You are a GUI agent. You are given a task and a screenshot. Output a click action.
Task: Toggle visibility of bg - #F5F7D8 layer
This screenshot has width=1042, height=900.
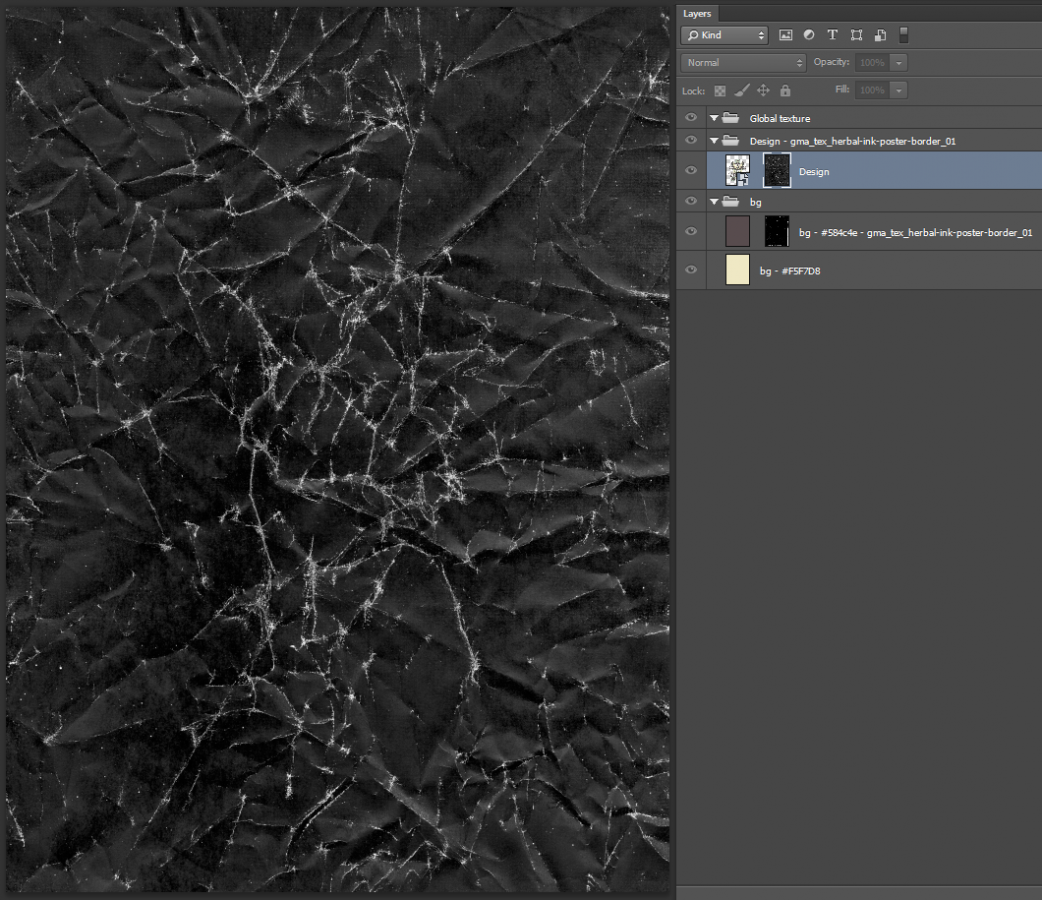pyautogui.click(x=690, y=269)
